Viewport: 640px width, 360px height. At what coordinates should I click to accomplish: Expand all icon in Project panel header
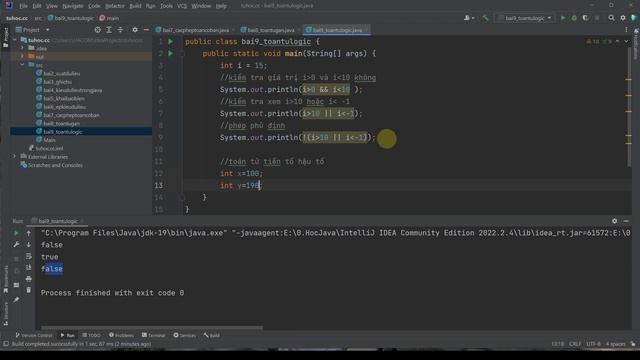tap(109, 30)
